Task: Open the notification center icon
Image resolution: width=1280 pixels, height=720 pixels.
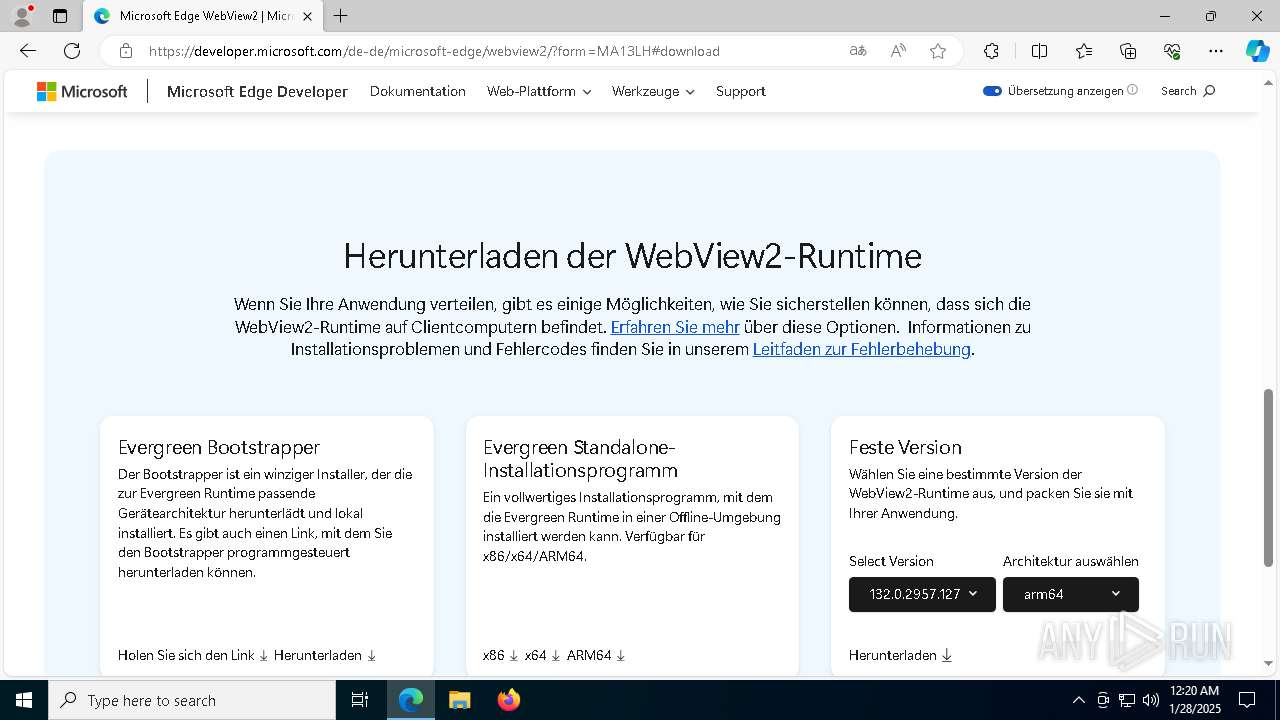Action: click(x=1247, y=700)
